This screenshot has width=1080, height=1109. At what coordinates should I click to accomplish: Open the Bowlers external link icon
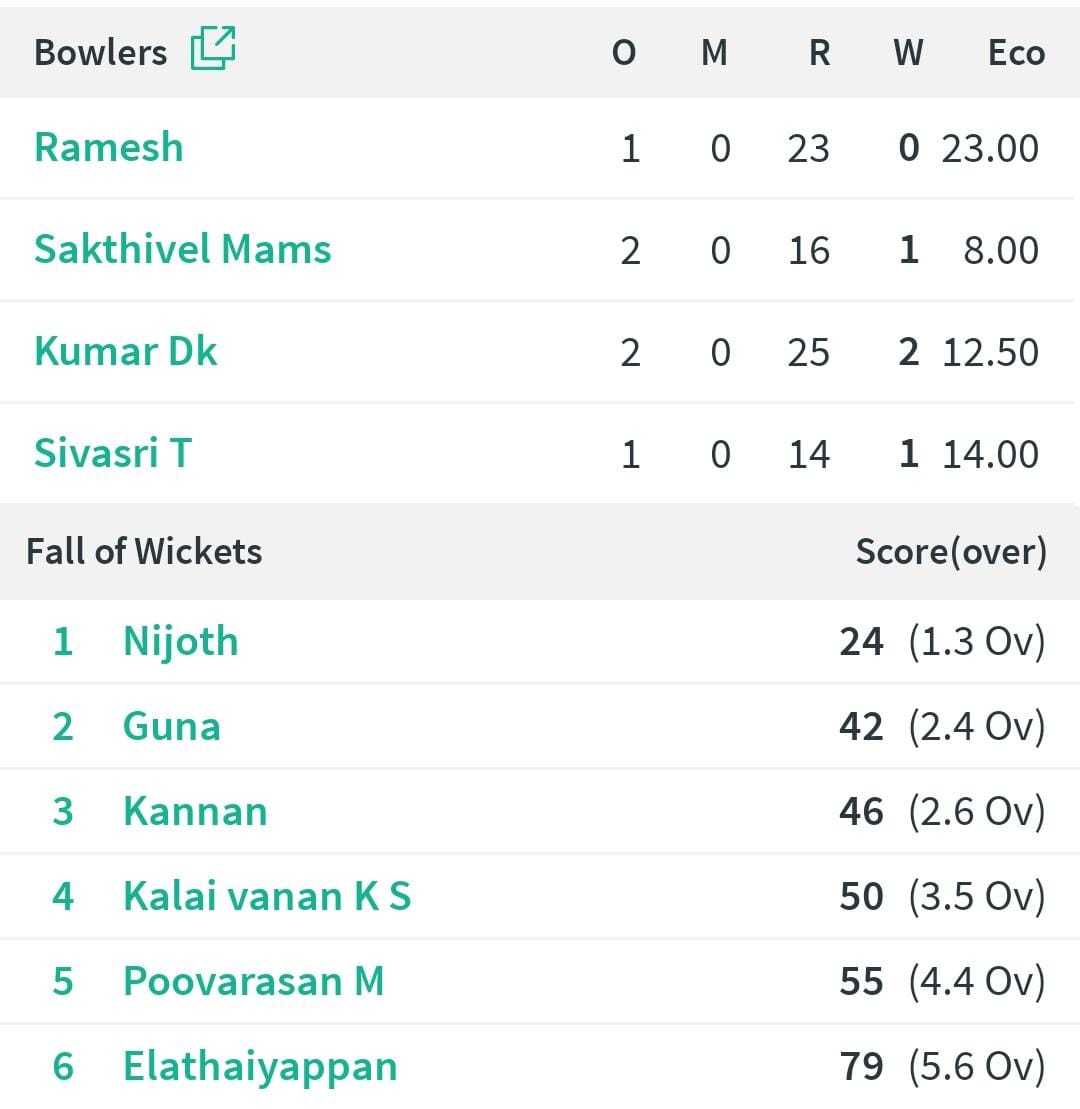[213, 48]
